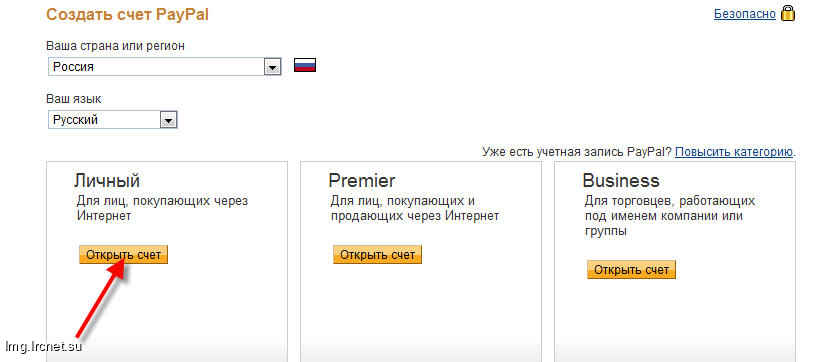Follow the Повысить категорию link
The width and height of the screenshot is (840, 362).
pos(733,152)
